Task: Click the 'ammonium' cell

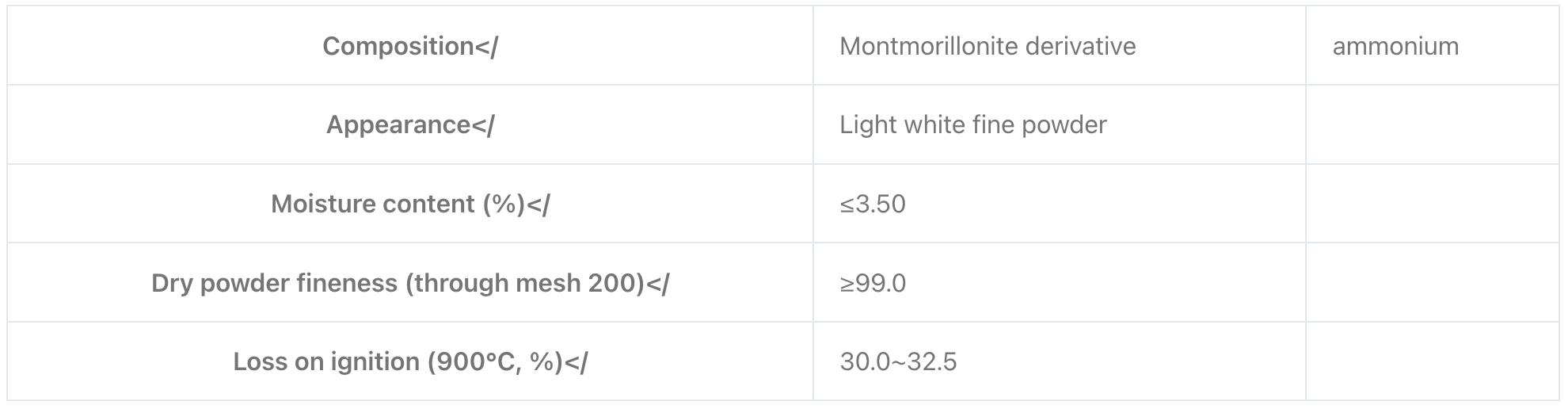Action: (1432, 46)
